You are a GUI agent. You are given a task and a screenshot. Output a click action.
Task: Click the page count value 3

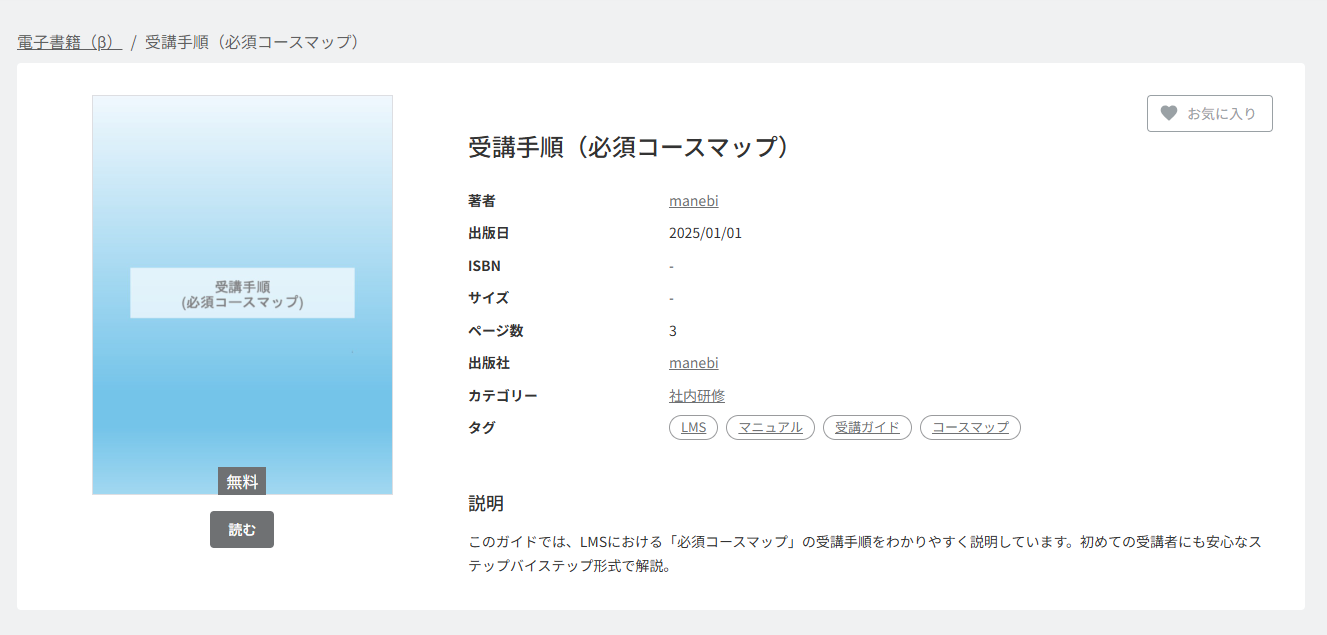[x=673, y=331]
